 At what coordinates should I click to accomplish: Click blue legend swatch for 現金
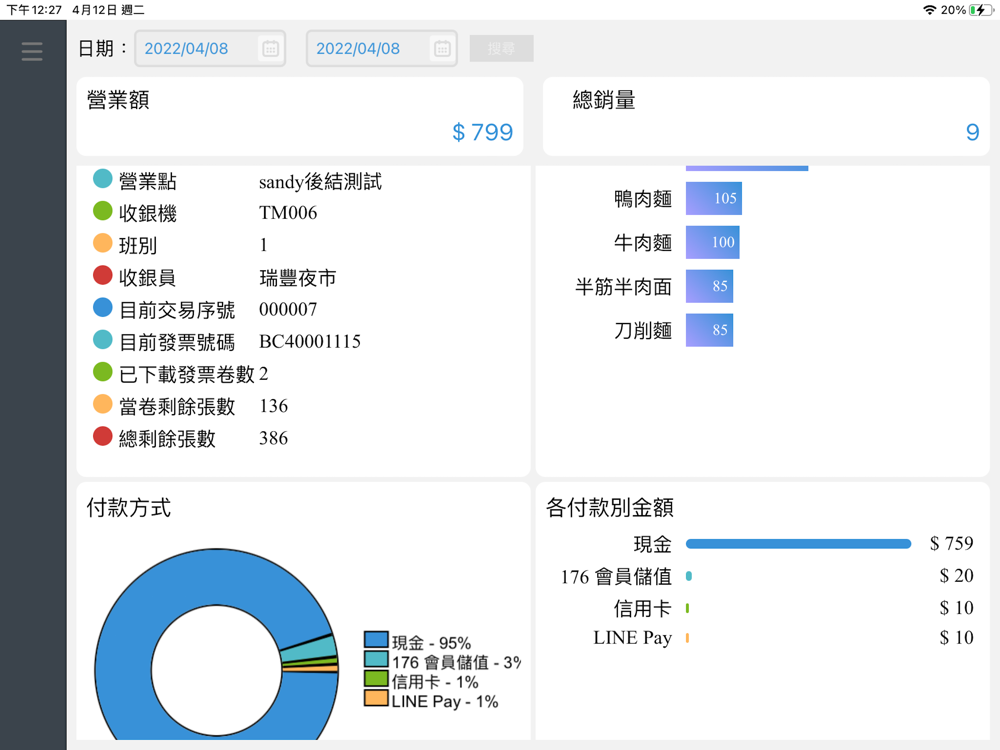376,640
